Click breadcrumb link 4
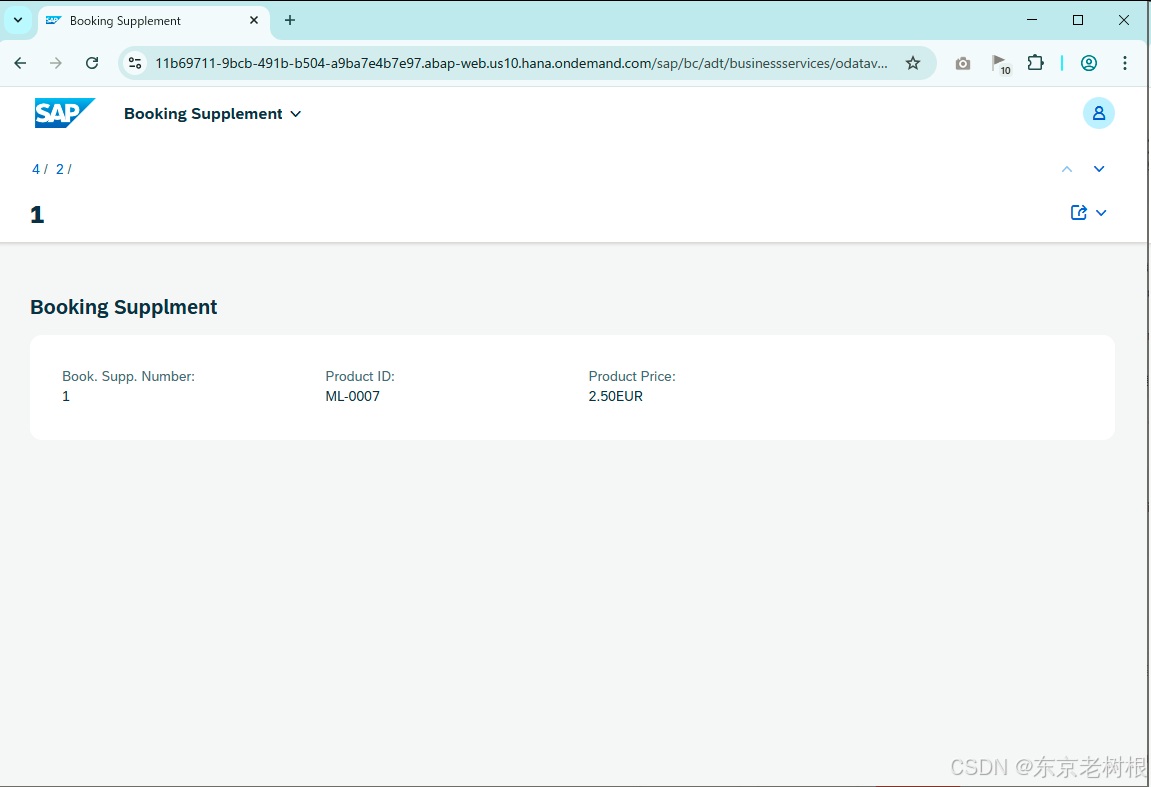 tap(36, 169)
